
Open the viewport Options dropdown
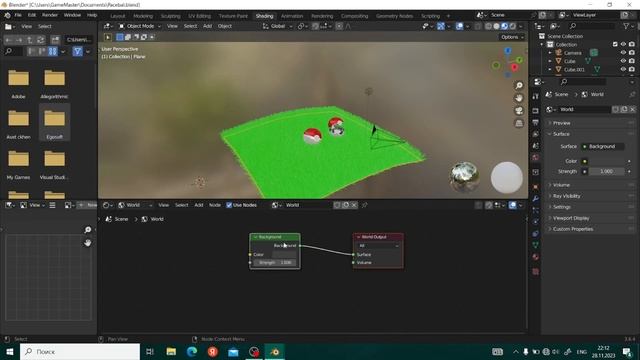coord(512,37)
